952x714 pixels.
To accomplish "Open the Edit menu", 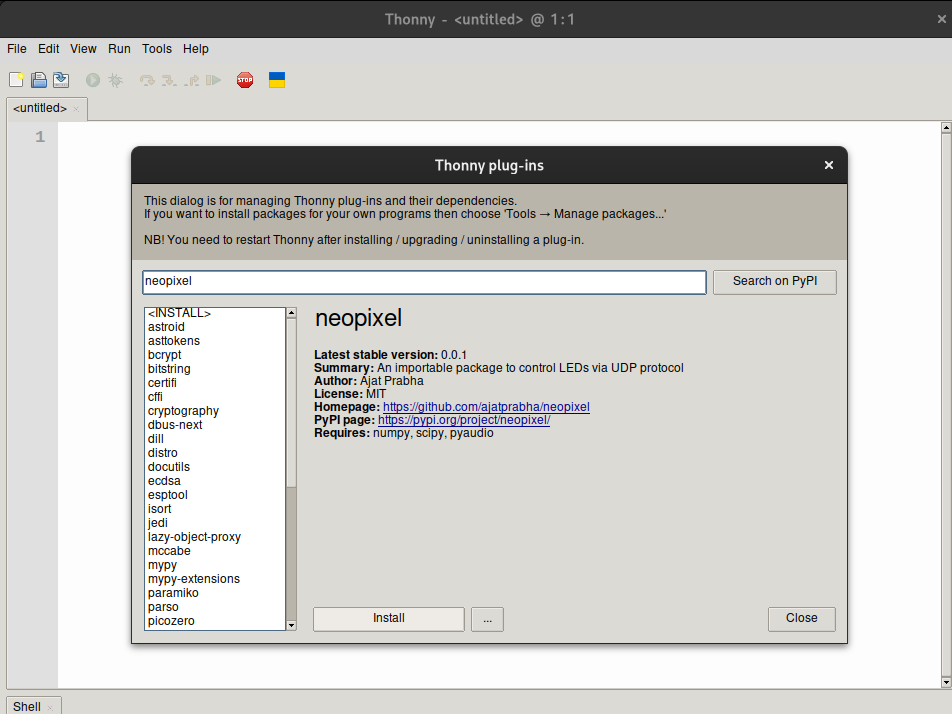I will coord(49,49).
